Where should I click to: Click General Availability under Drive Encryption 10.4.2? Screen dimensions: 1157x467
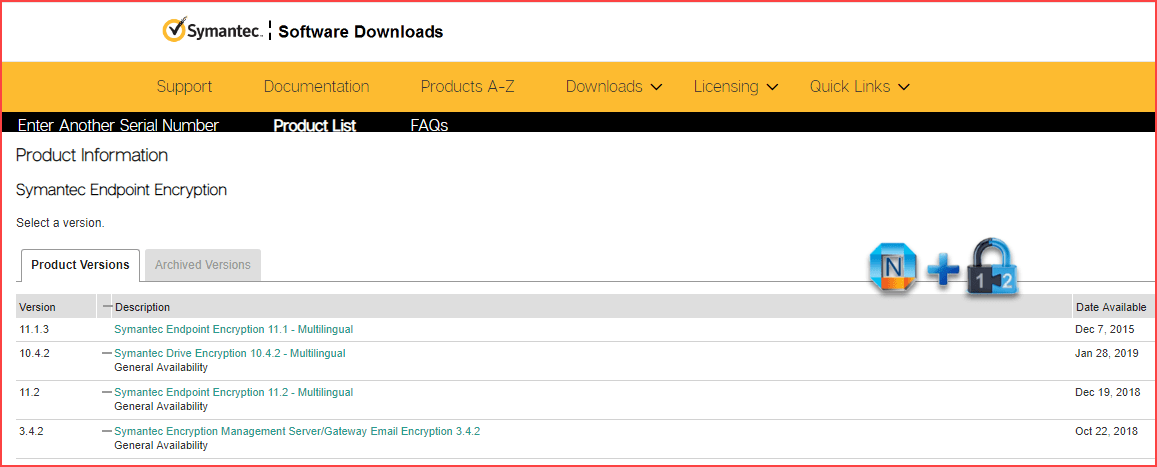click(161, 367)
